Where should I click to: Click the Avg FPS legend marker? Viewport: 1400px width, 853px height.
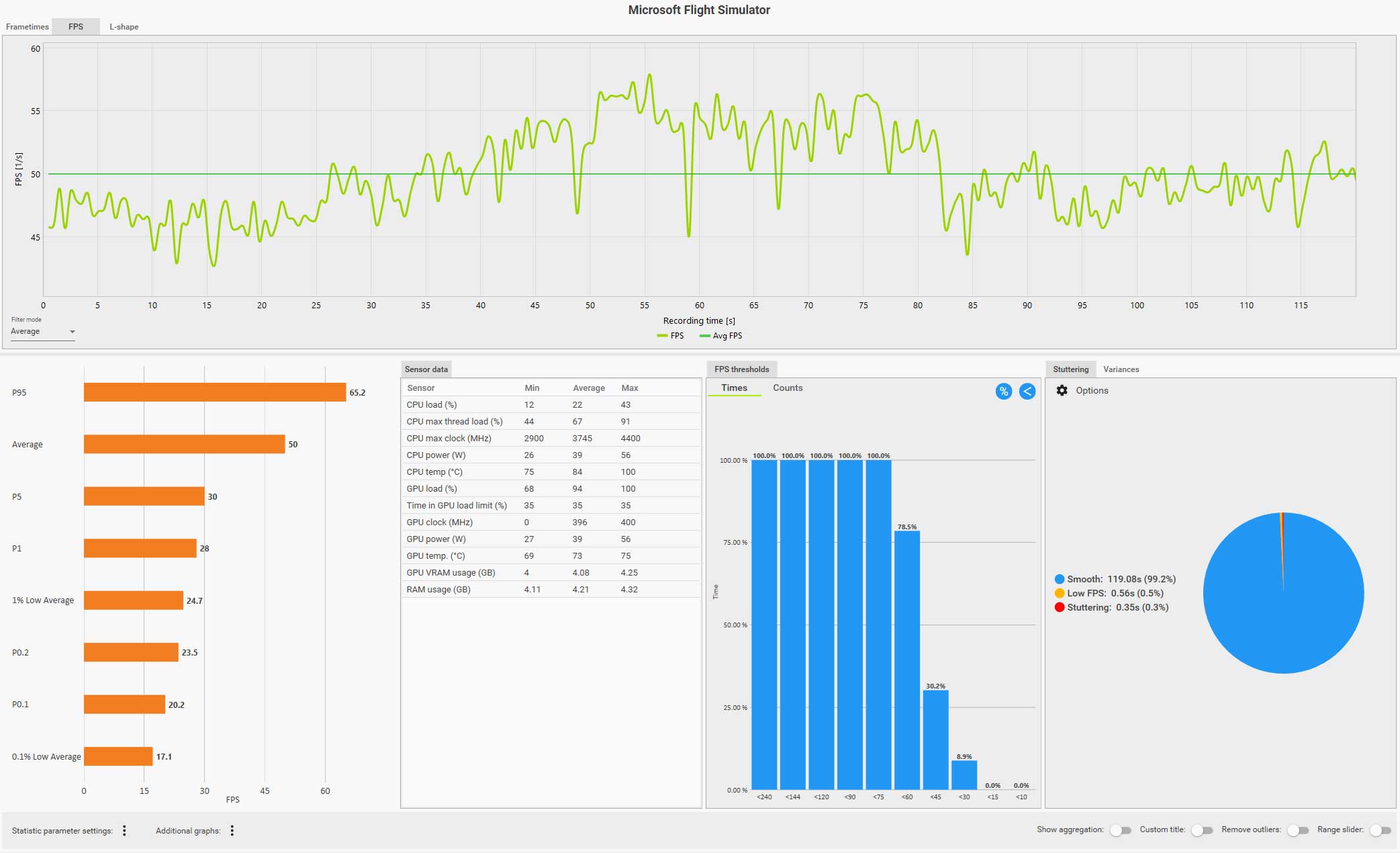pos(704,336)
